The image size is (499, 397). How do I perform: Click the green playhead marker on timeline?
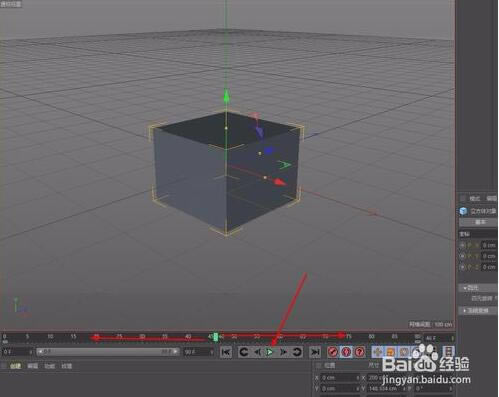[x=216, y=337]
